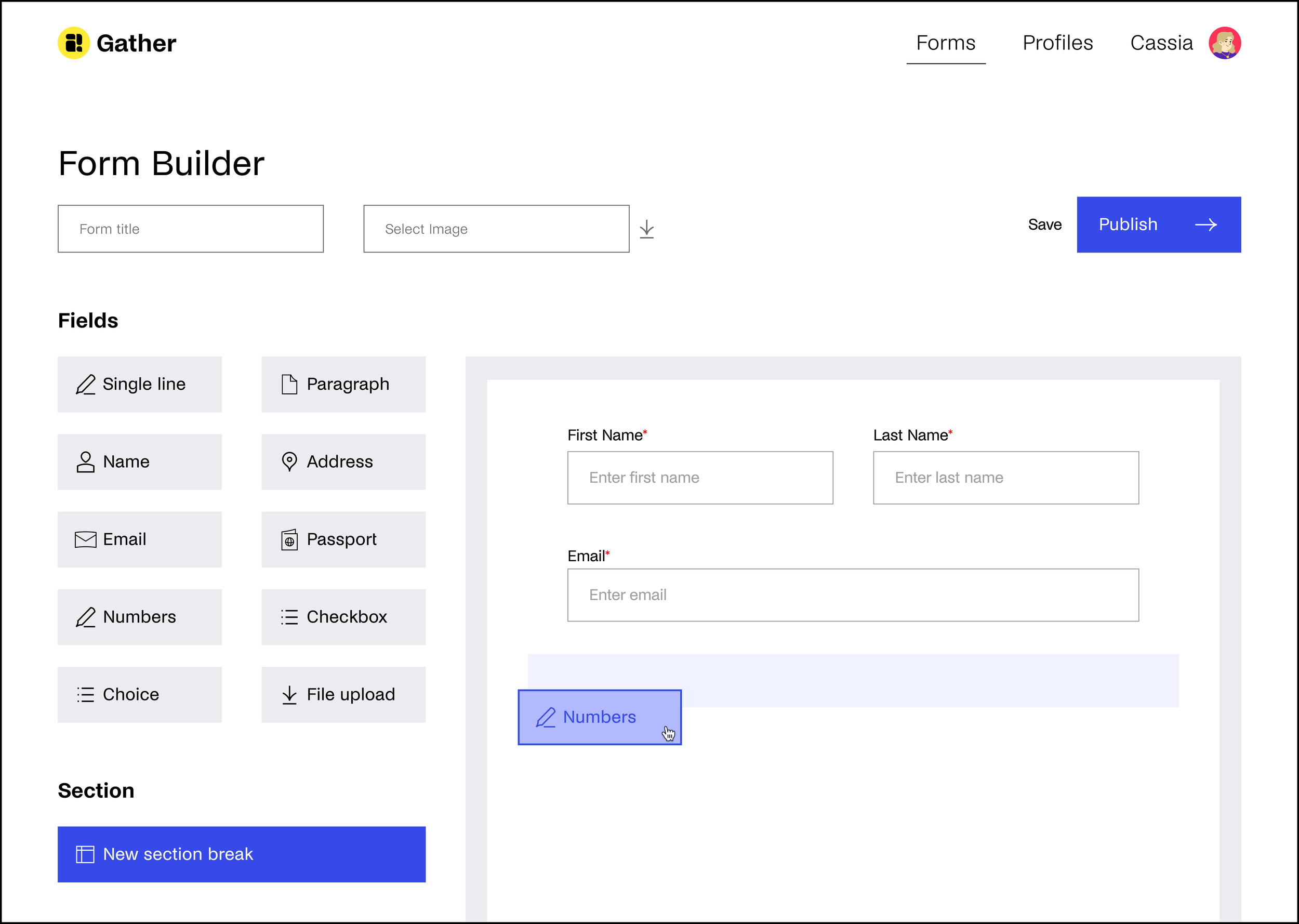This screenshot has height=924, width=1299.
Task: Choose the Passport field tile
Action: point(343,539)
